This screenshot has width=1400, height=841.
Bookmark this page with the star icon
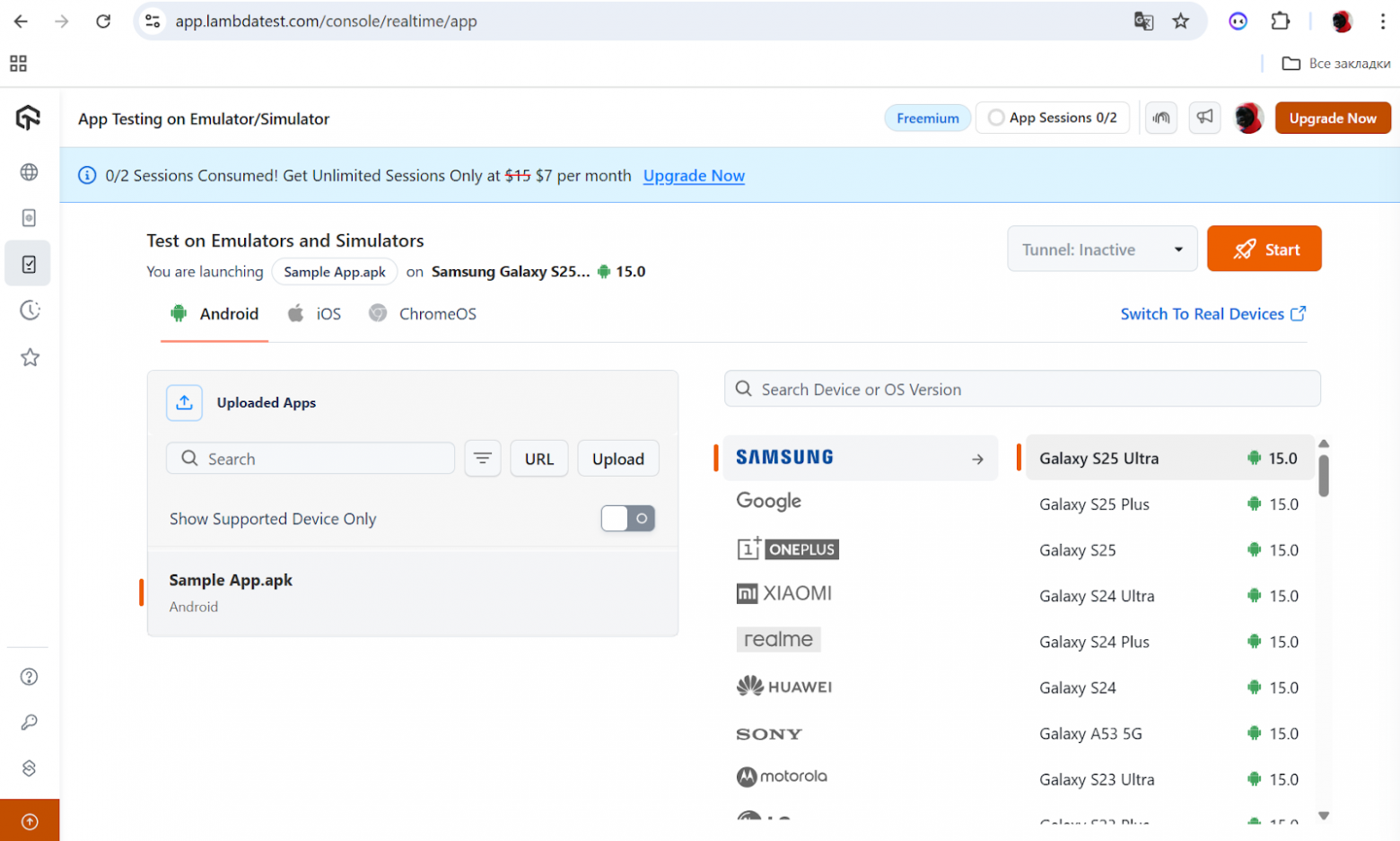click(1181, 22)
